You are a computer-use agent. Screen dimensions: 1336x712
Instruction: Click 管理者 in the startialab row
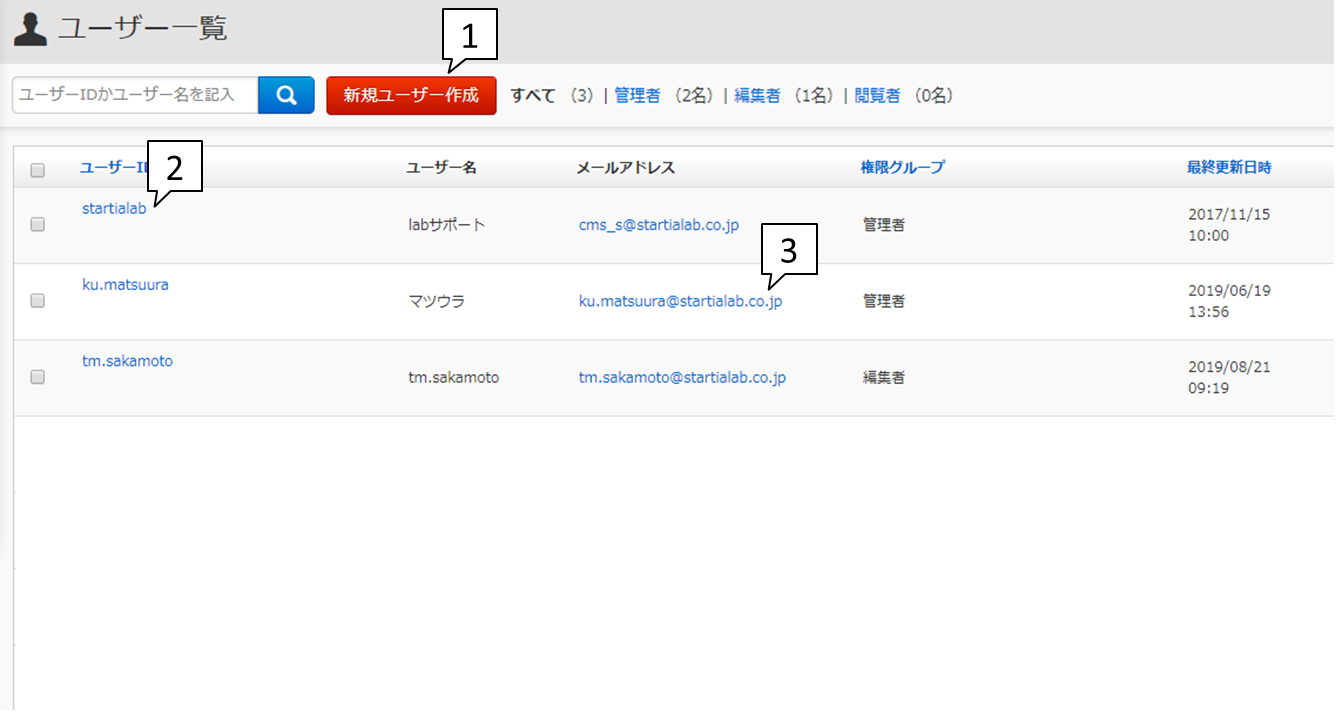884,225
